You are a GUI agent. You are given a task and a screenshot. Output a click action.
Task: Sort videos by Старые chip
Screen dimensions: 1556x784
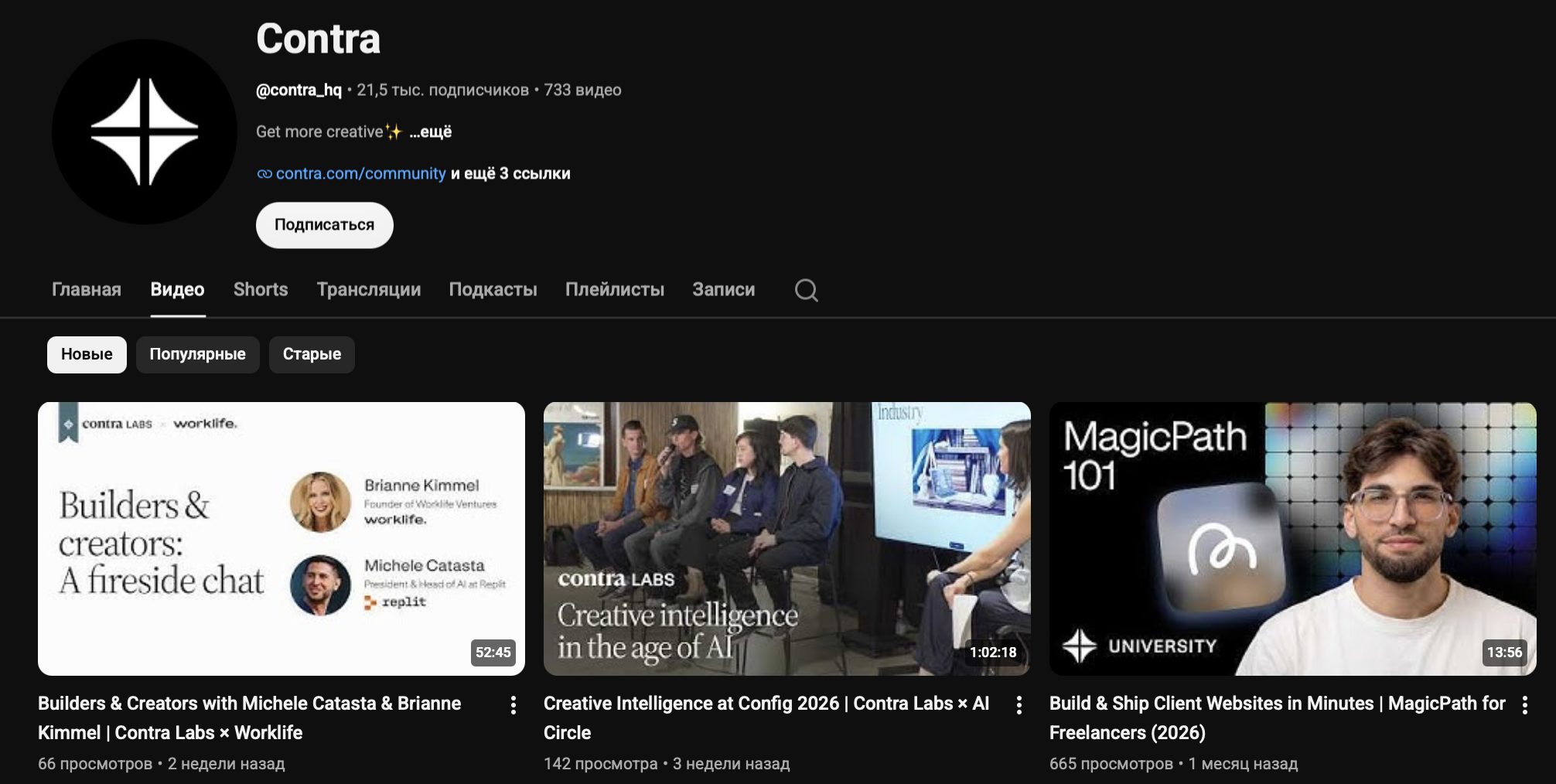pos(312,355)
